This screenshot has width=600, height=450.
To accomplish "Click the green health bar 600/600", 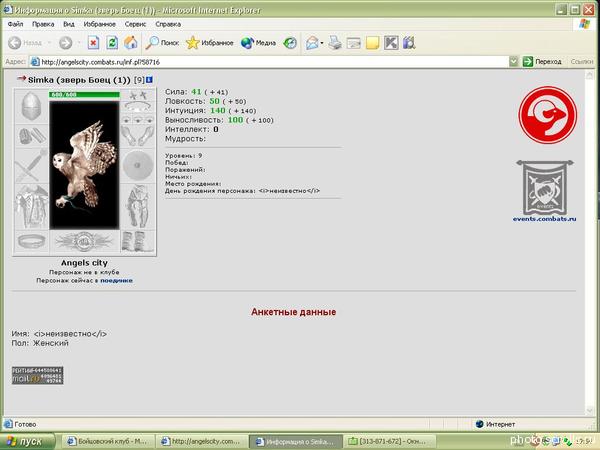I will pyautogui.click(x=84, y=95).
